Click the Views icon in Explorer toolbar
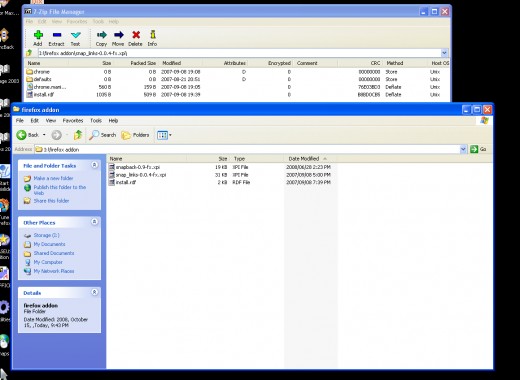520x380 pixels. (x=162, y=135)
